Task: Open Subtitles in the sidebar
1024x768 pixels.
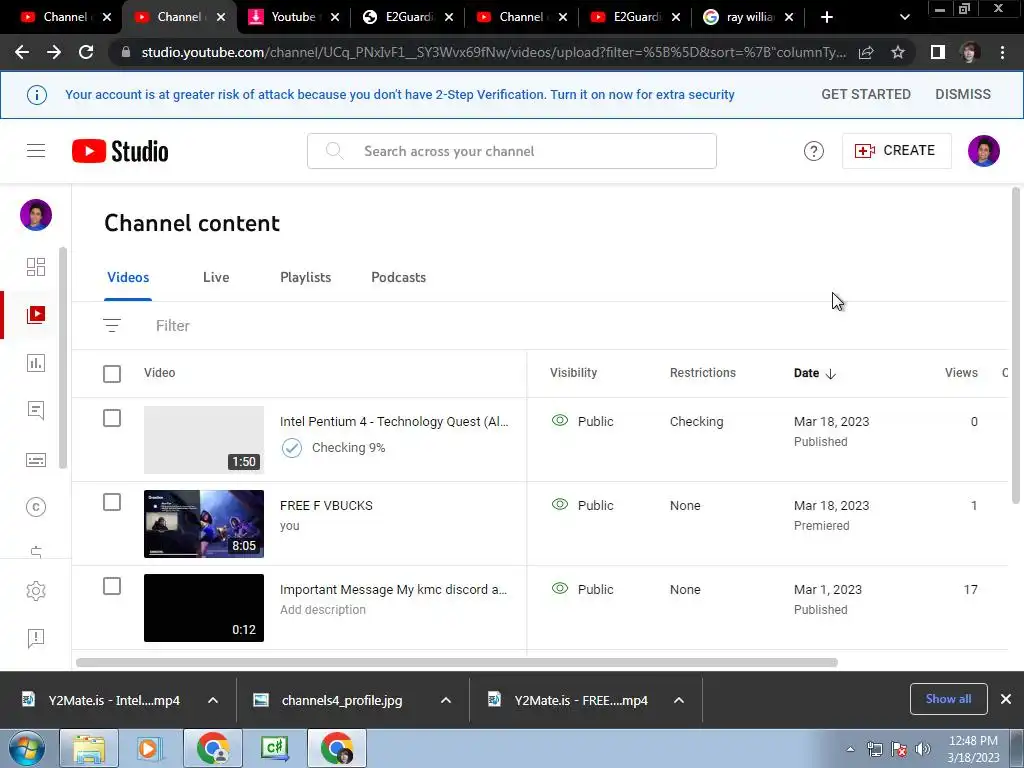Action: point(36,460)
